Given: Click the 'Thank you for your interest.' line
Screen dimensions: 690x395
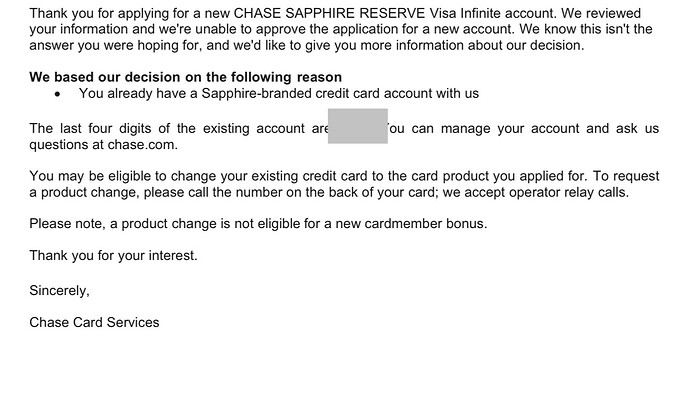Looking at the screenshot, I should coord(114,256).
